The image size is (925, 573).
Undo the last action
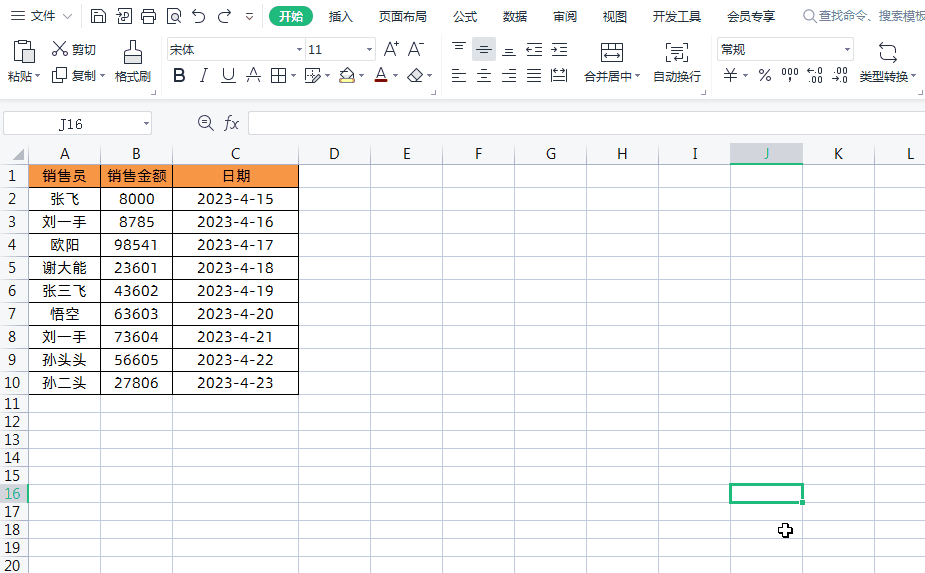click(199, 16)
